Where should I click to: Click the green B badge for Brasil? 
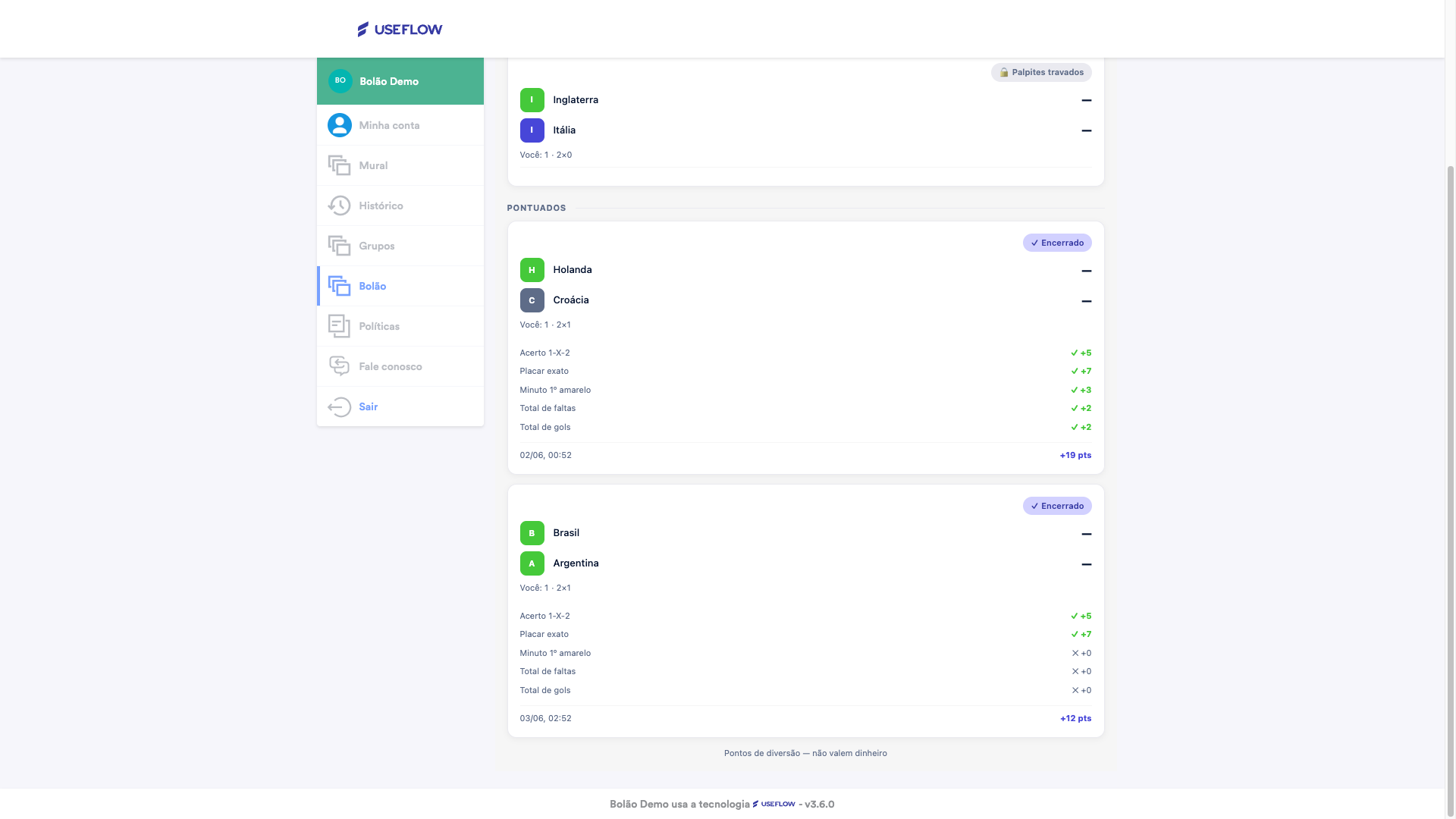click(x=532, y=532)
